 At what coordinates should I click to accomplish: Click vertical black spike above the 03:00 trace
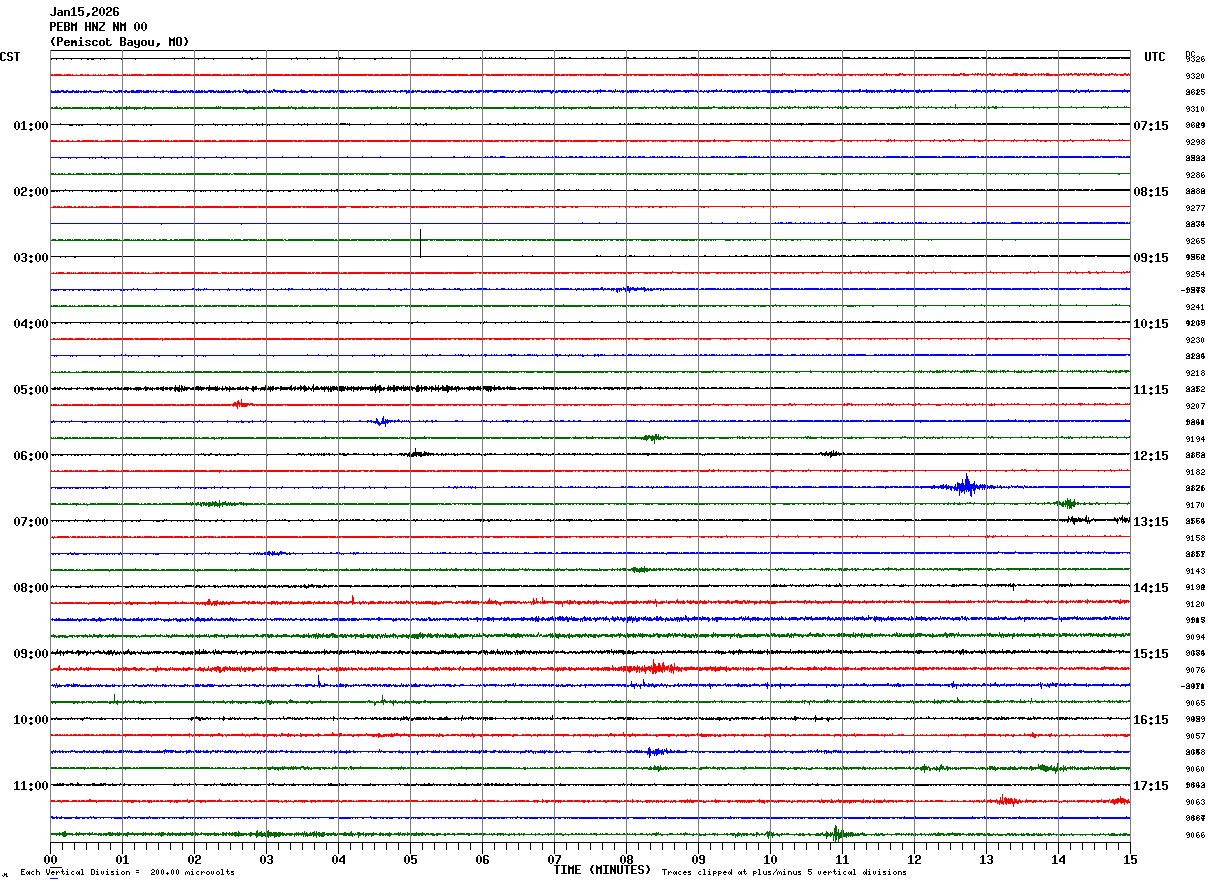(x=420, y=243)
